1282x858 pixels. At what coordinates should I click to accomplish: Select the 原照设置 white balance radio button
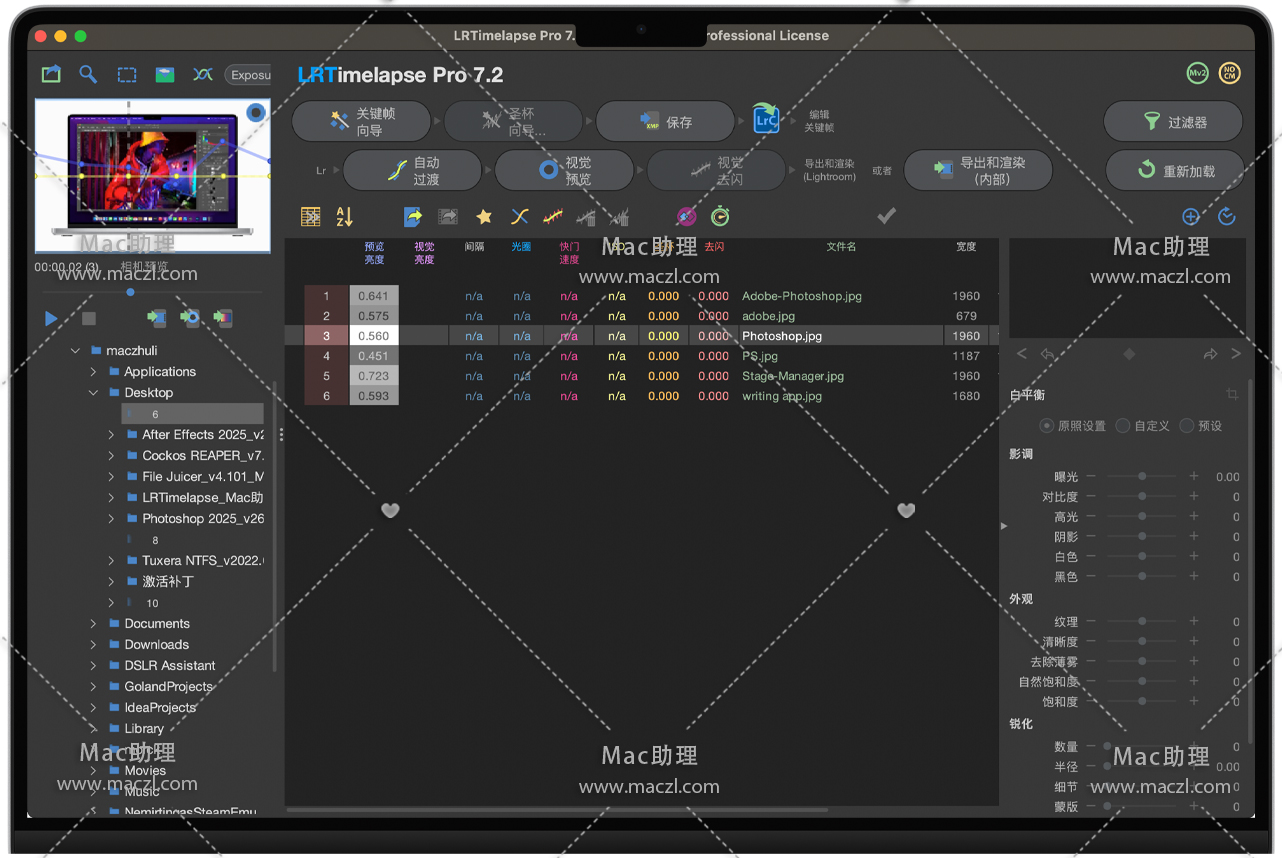pyautogui.click(x=1047, y=425)
